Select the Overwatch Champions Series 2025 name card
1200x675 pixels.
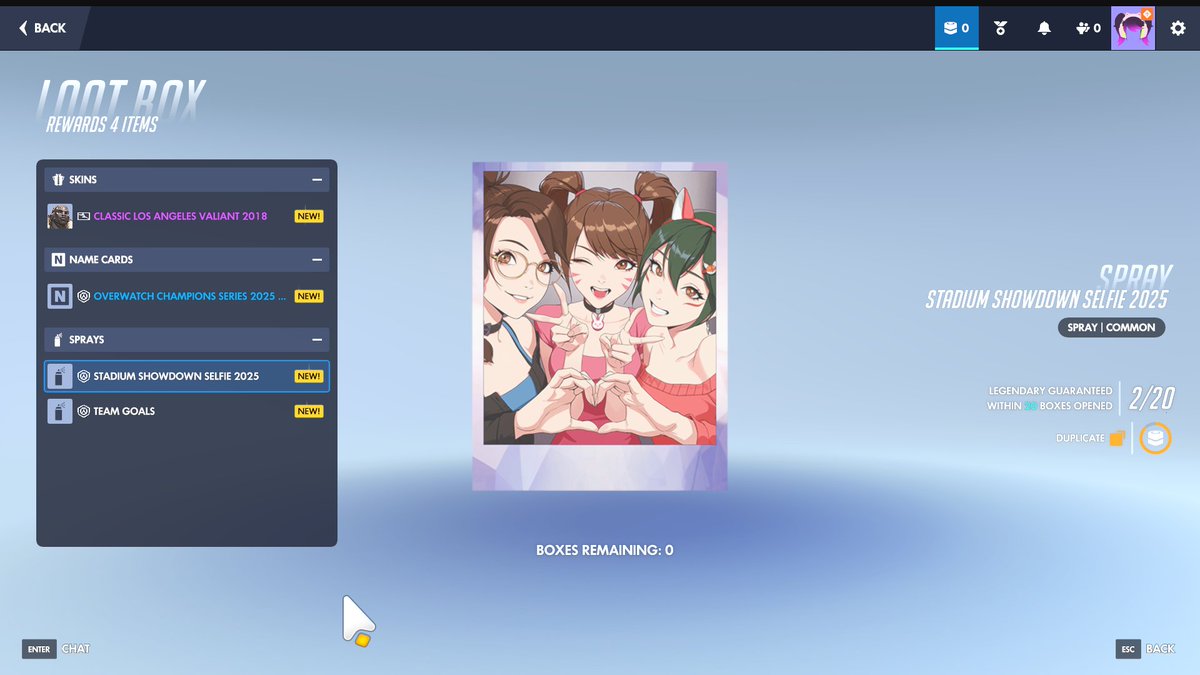(187, 296)
